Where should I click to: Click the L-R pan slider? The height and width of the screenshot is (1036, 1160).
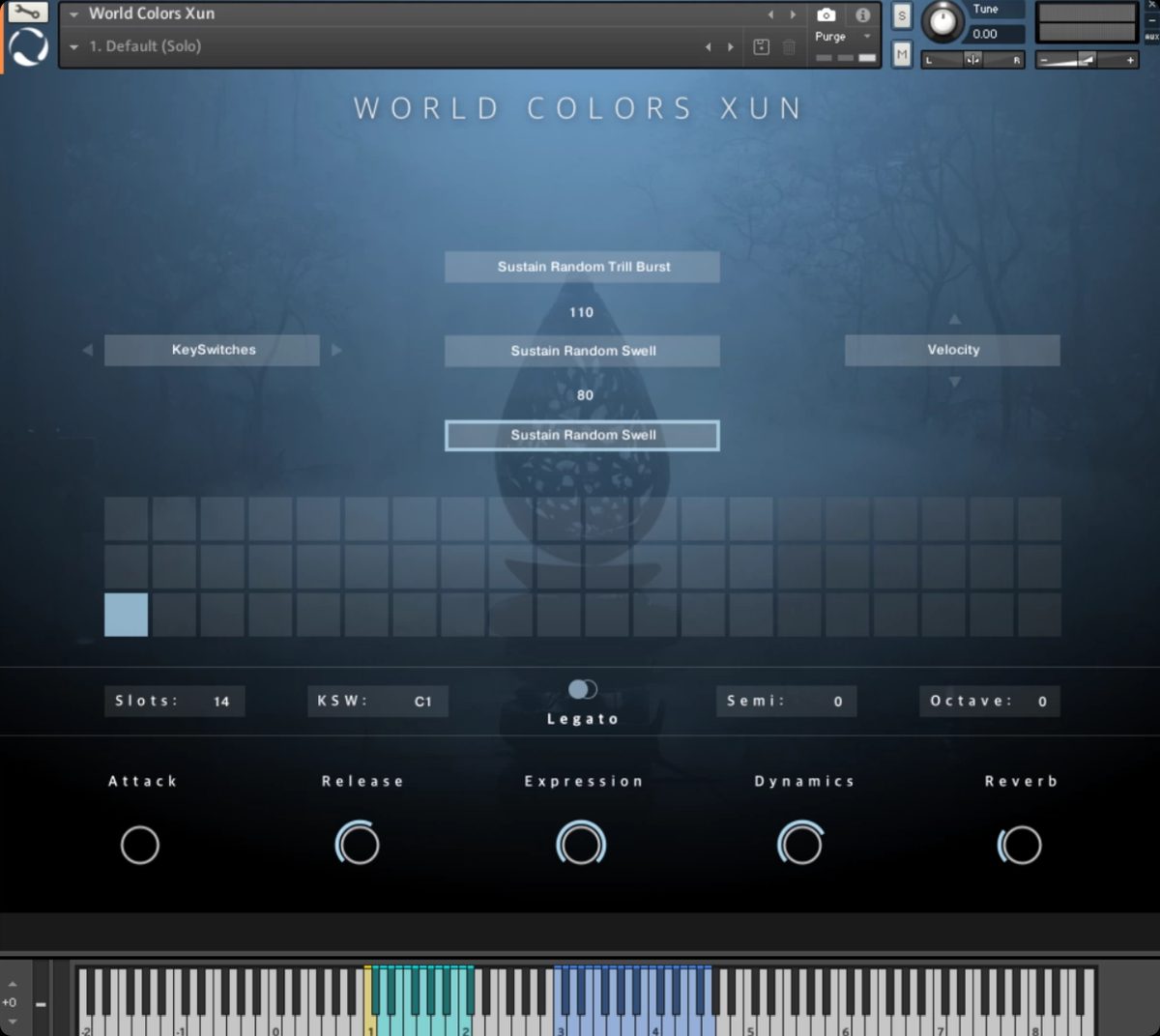coord(973,60)
